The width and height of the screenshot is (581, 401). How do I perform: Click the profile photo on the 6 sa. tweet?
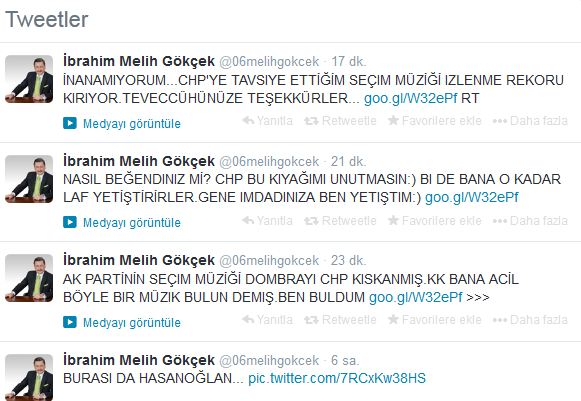pos(29,377)
